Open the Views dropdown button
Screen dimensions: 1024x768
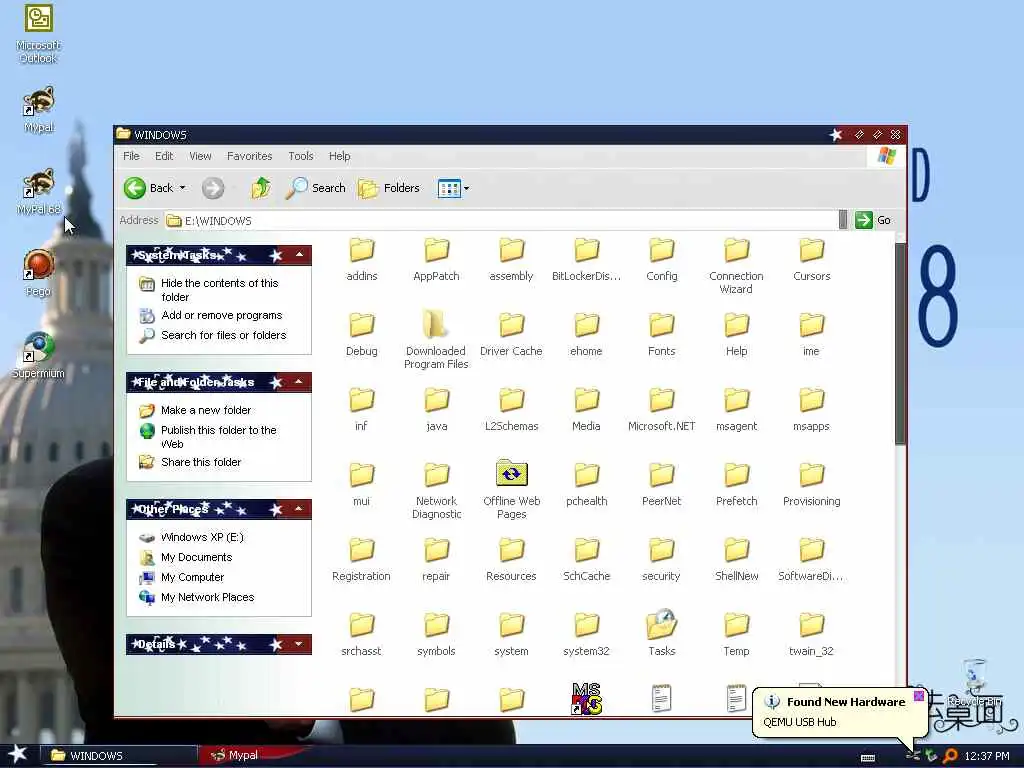pyautogui.click(x=453, y=188)
